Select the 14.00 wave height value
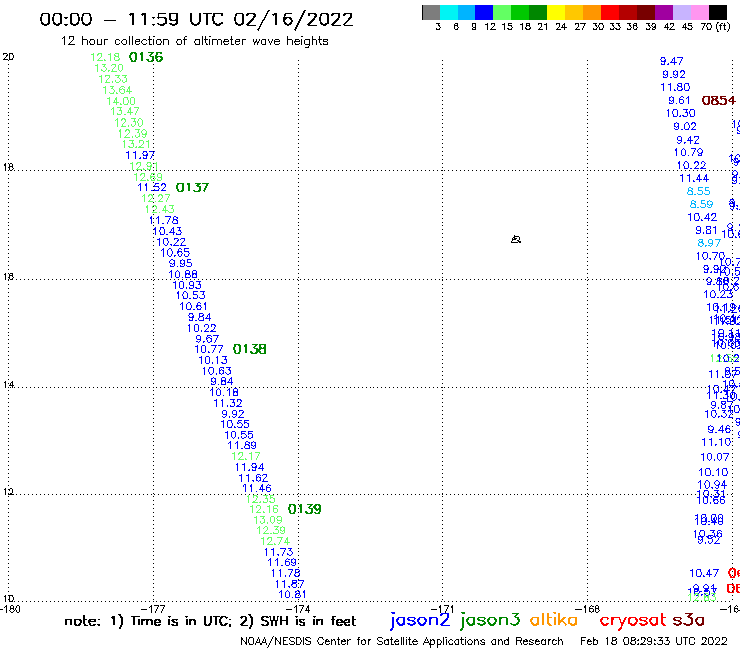 tap(121, 101)
